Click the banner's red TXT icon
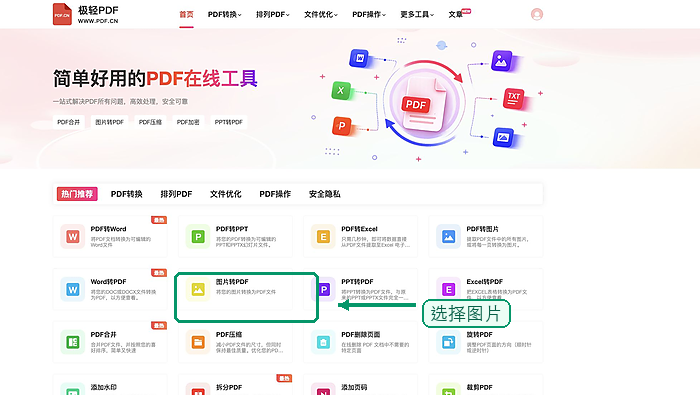This screenshot has height=395, width=700. [513, 98]
